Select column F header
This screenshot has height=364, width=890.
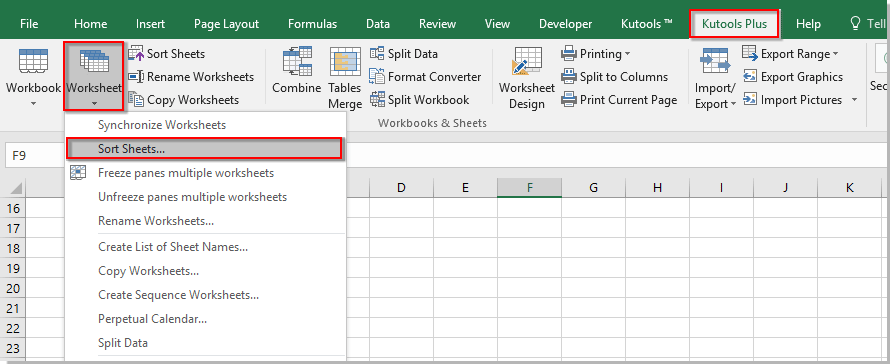coord(530,187)
